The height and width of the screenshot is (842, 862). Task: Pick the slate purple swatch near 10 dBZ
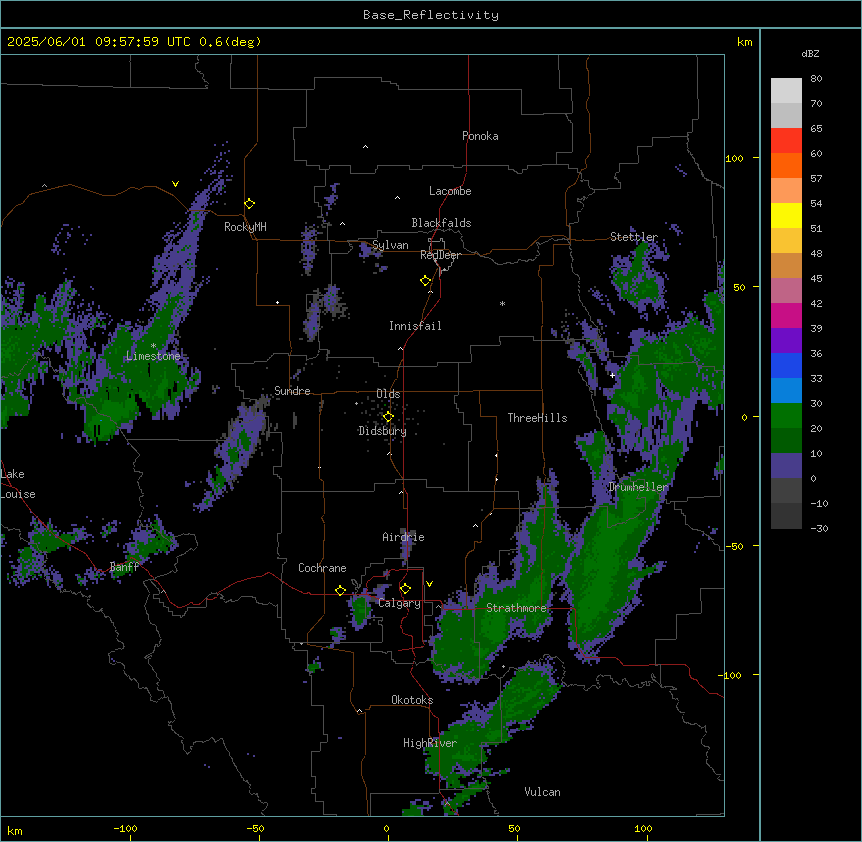tap(786, 466)
